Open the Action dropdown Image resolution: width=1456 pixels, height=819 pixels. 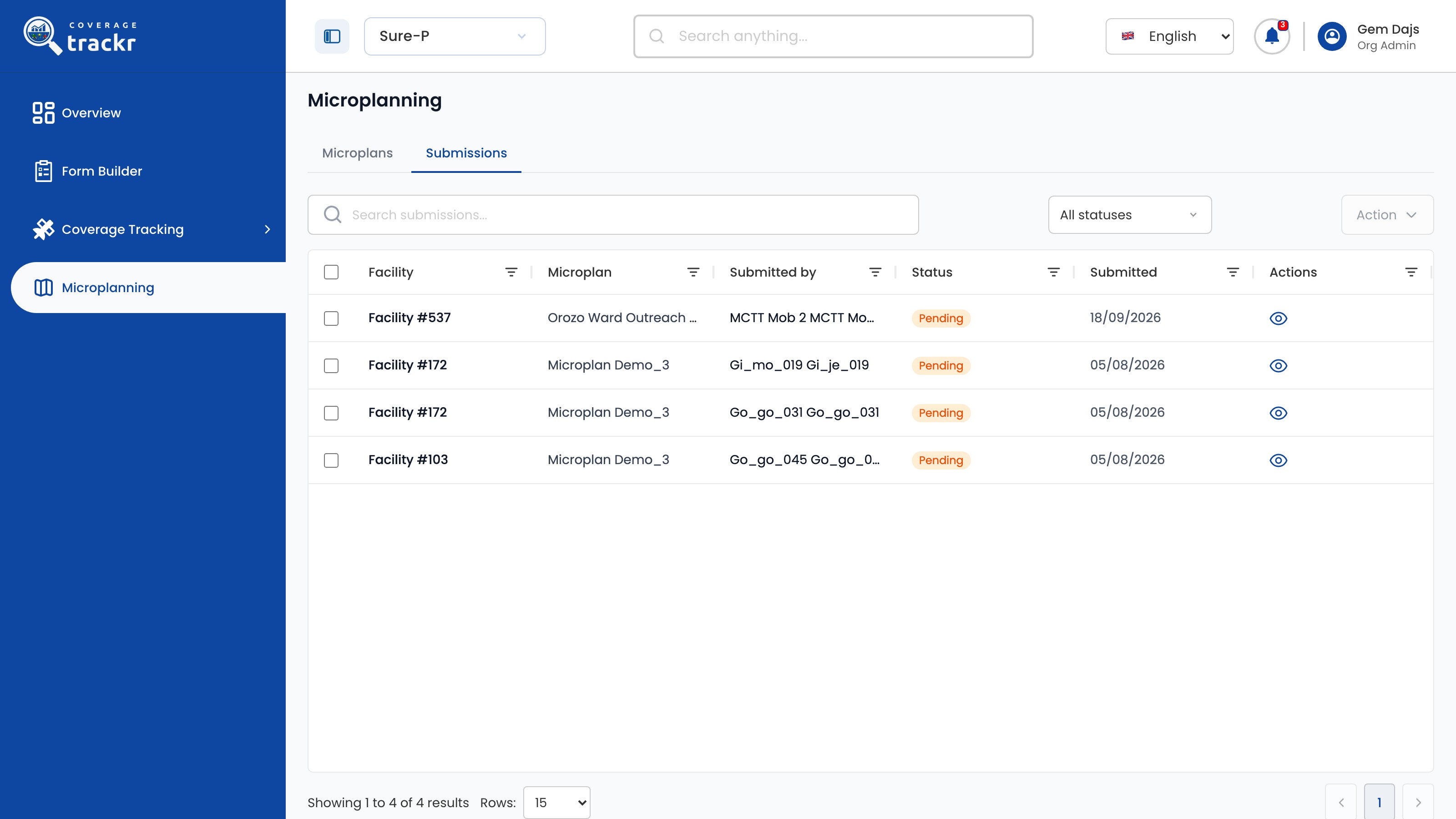1387,215
